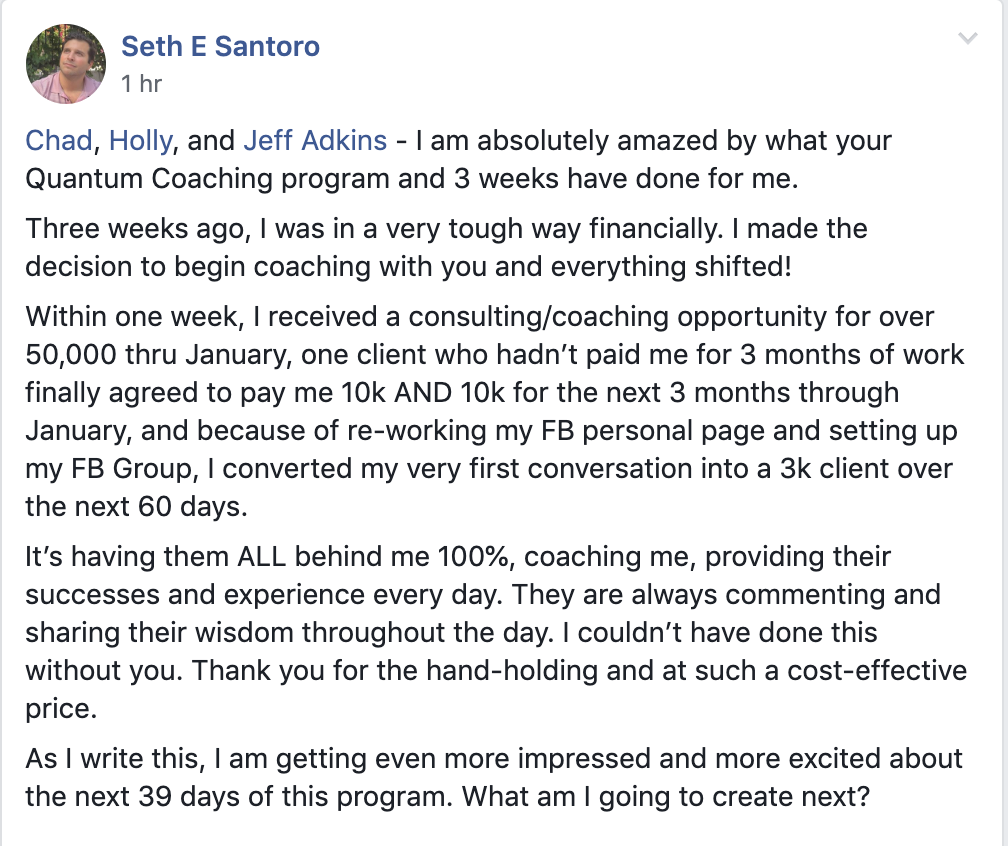
Task: Open the tagged Jeff Adkins profile link
Action: click(315, 140)
